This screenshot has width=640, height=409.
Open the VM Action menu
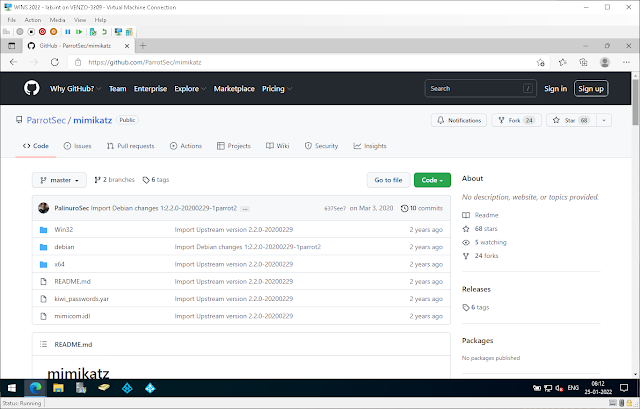pyautogui.click(x=33, y=20)
